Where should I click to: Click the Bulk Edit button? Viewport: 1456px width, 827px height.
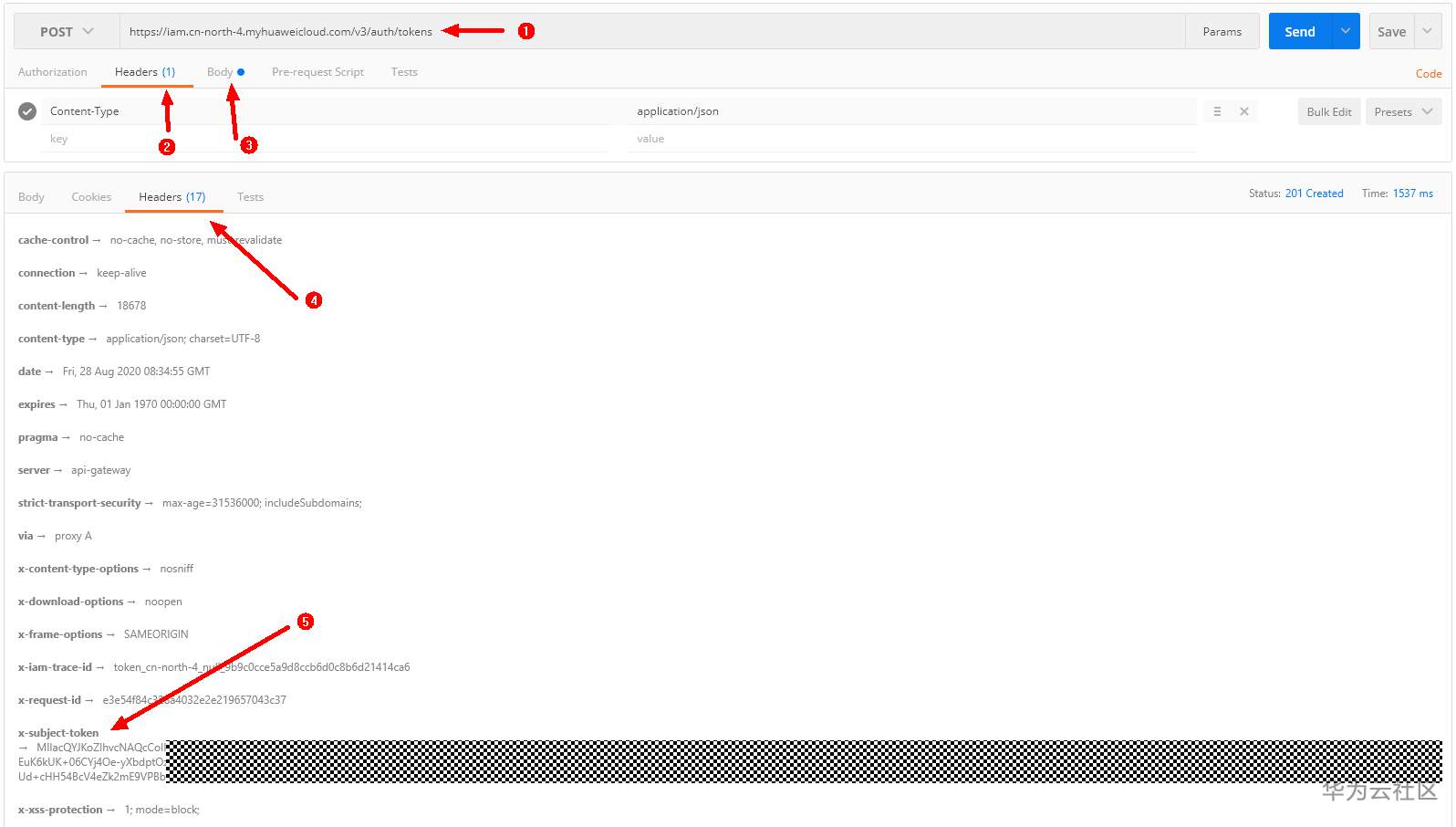[x=1329, y=111]
